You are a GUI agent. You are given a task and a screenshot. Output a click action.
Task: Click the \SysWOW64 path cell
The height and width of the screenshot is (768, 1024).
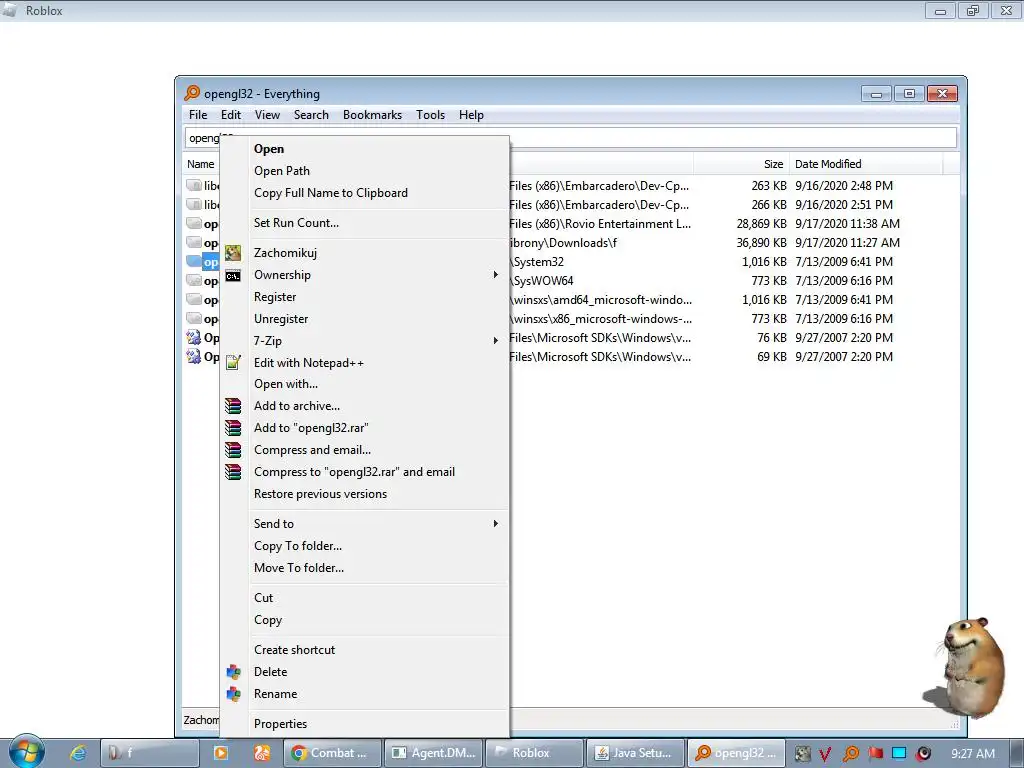542,281
